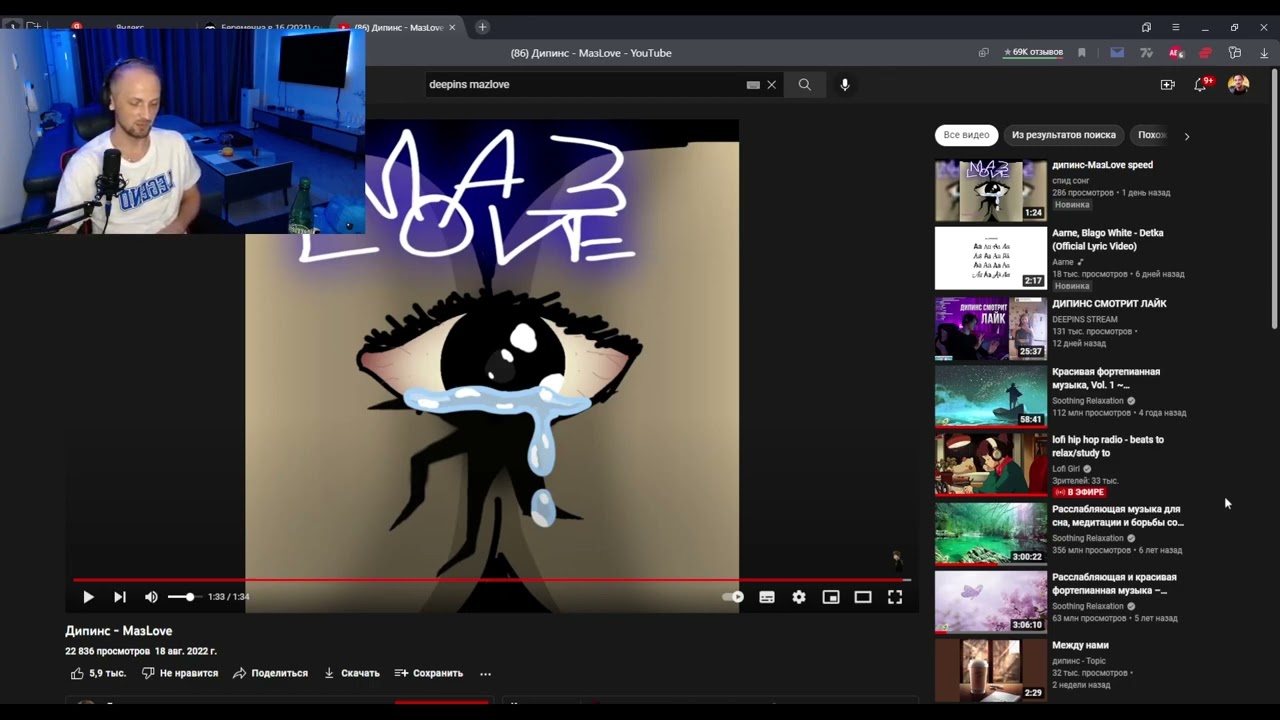Open Расслабляющая и красивая фортепианная музыка video
The height and width of the screenshot is (720, 1280).
(x=1114, y=584)
